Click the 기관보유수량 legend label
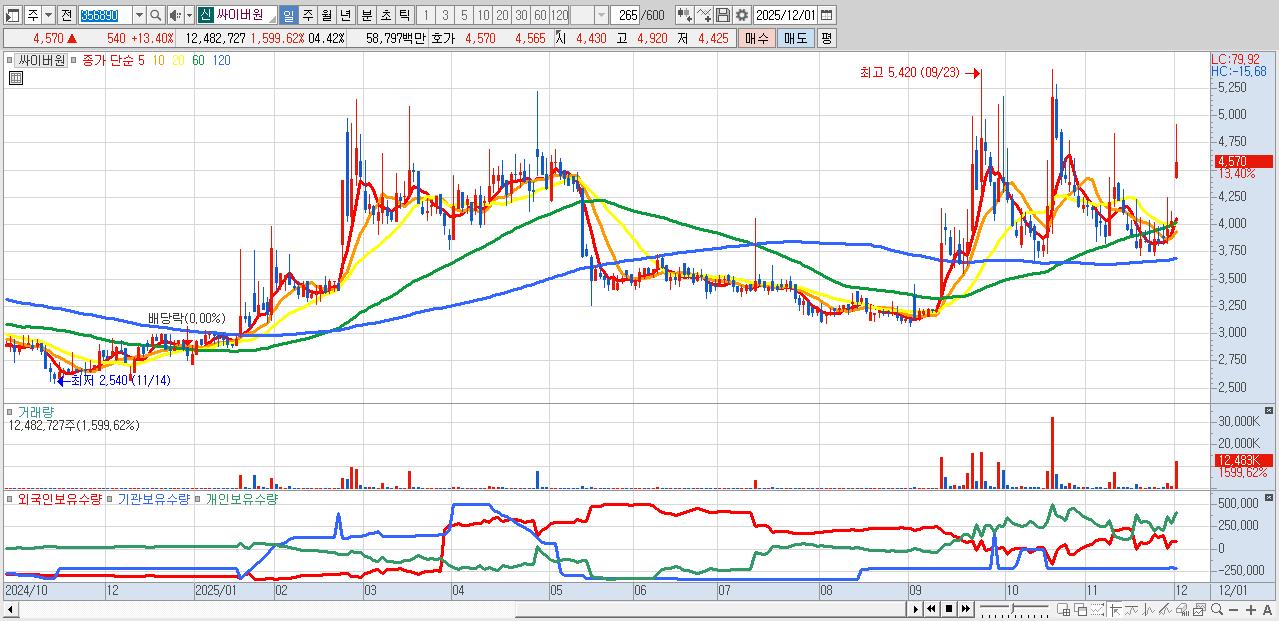Image resolution: width=1279 pixels, height=621 pixels. click(x=153, y=497)
